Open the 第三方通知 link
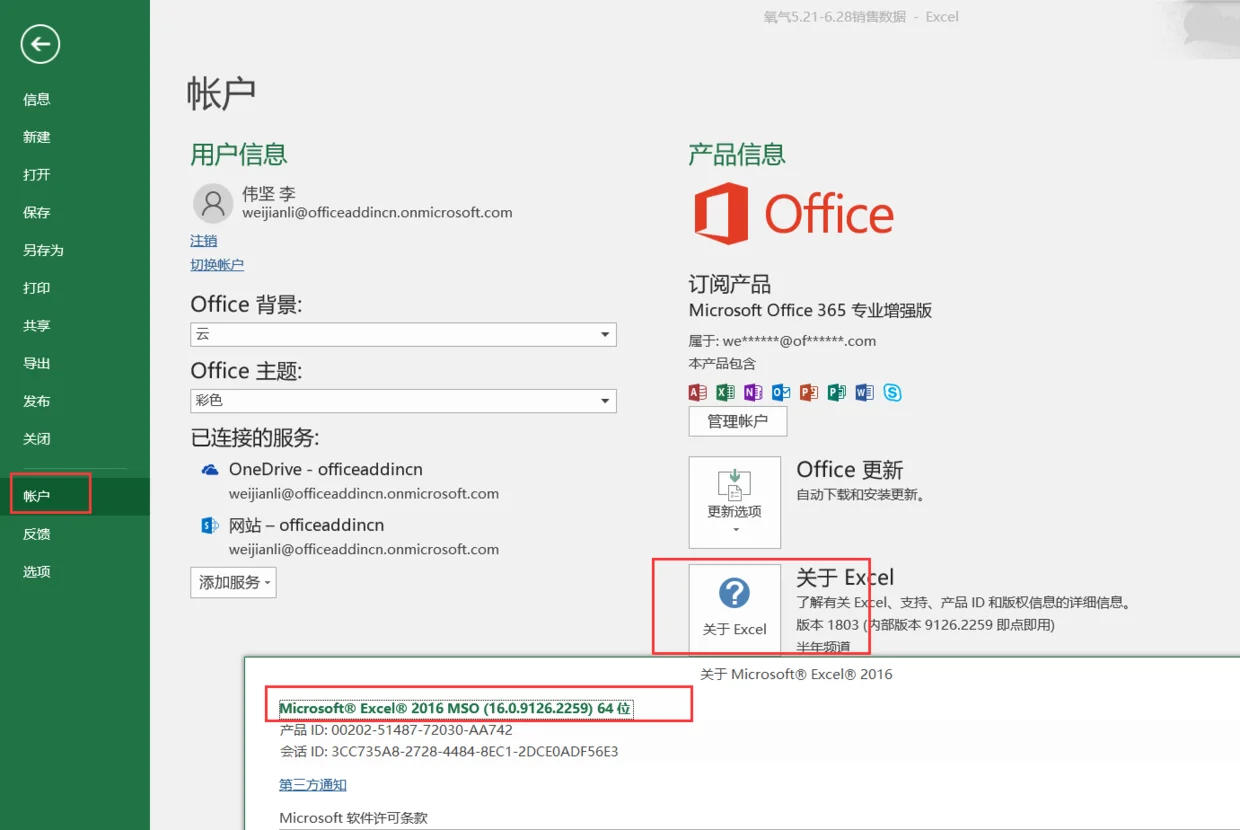Image resolution: width=1240 pixels, height=830 pixels. [x=313, y=785]
